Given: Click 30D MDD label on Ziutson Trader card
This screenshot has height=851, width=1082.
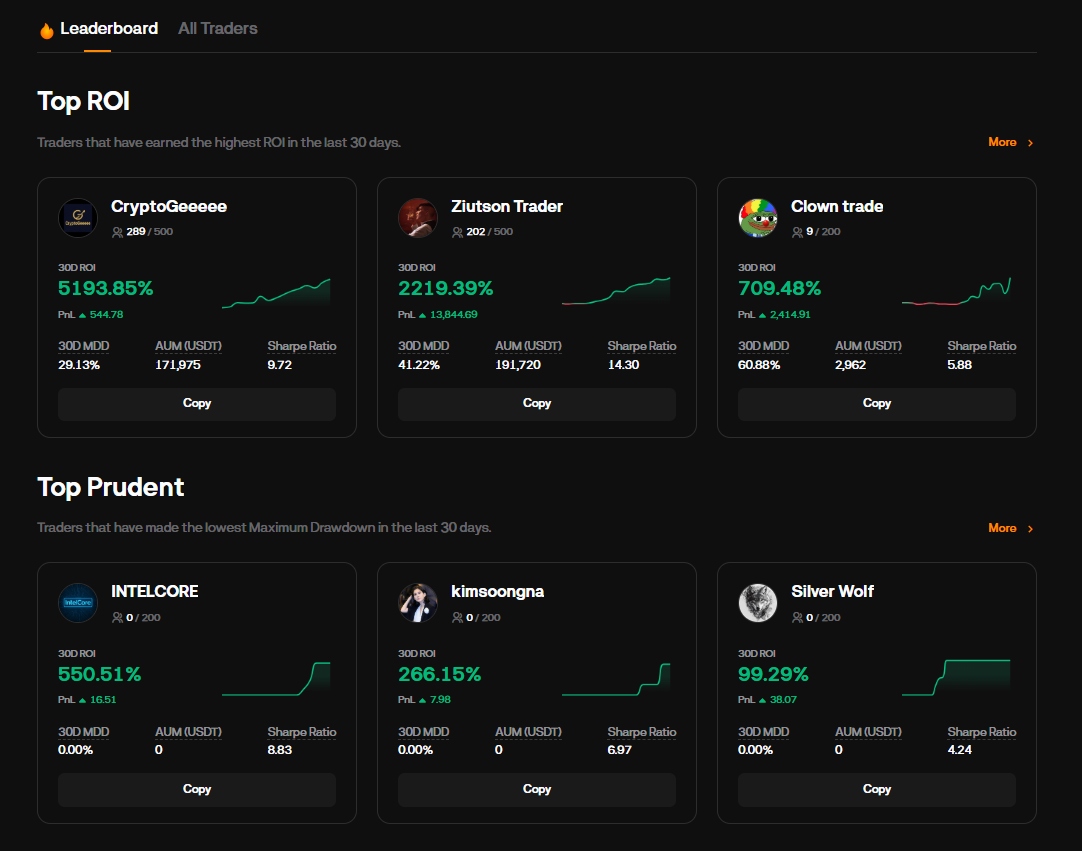Looking at the screenshot, I should point(424,346).
